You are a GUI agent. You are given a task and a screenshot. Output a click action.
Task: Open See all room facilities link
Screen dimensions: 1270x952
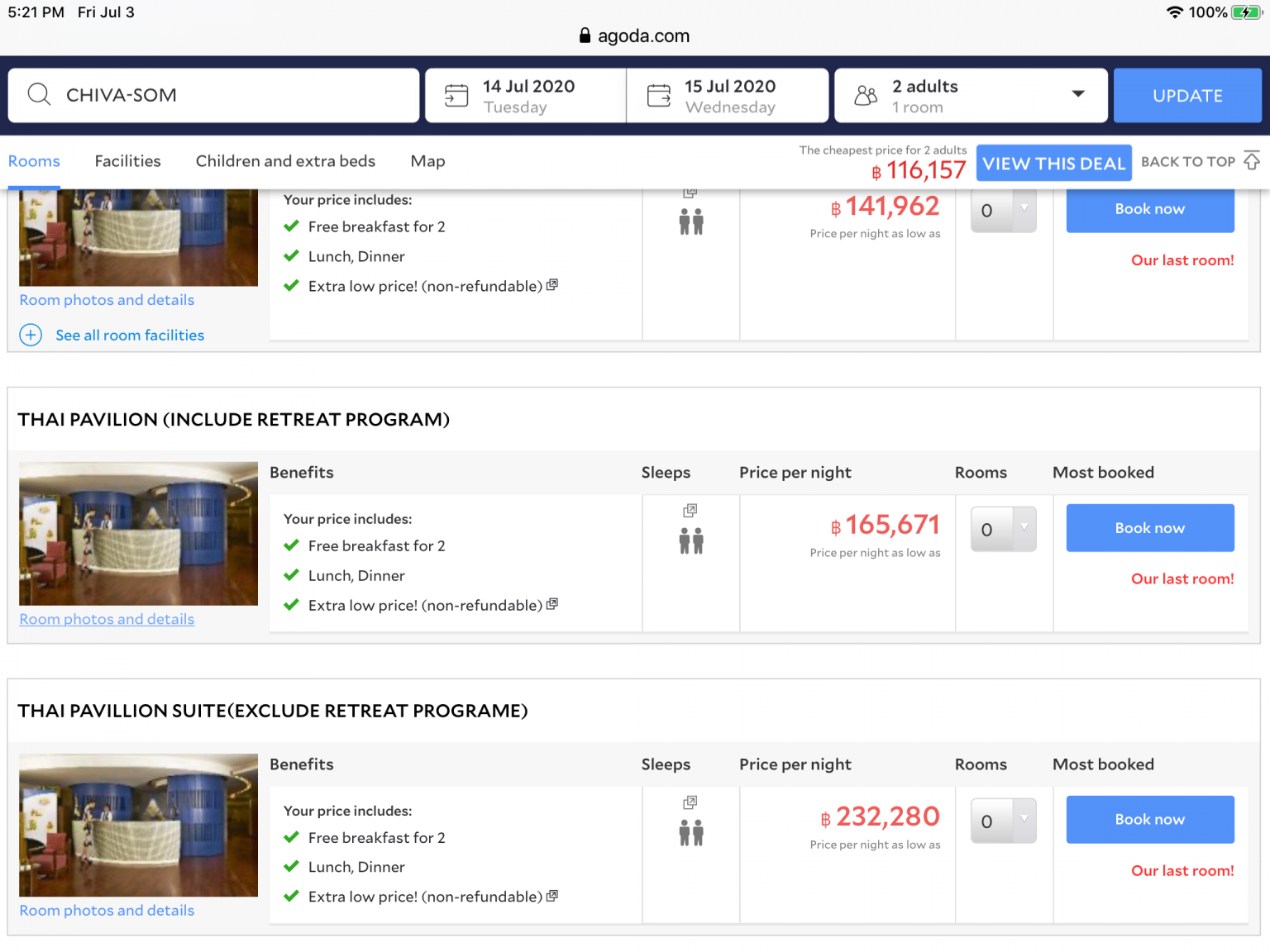(130, 335)
